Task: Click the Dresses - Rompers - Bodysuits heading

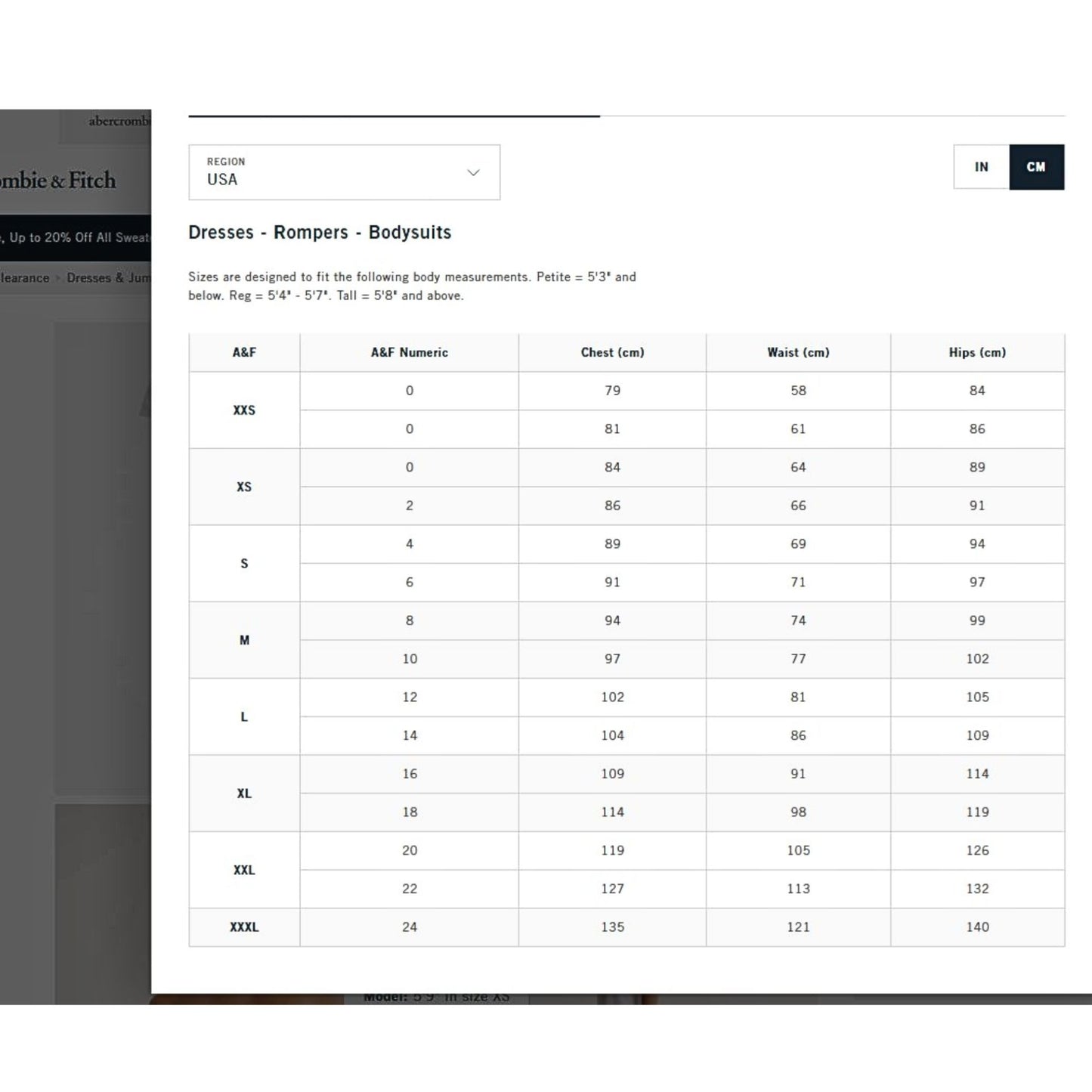Action: tap(320, 233)
